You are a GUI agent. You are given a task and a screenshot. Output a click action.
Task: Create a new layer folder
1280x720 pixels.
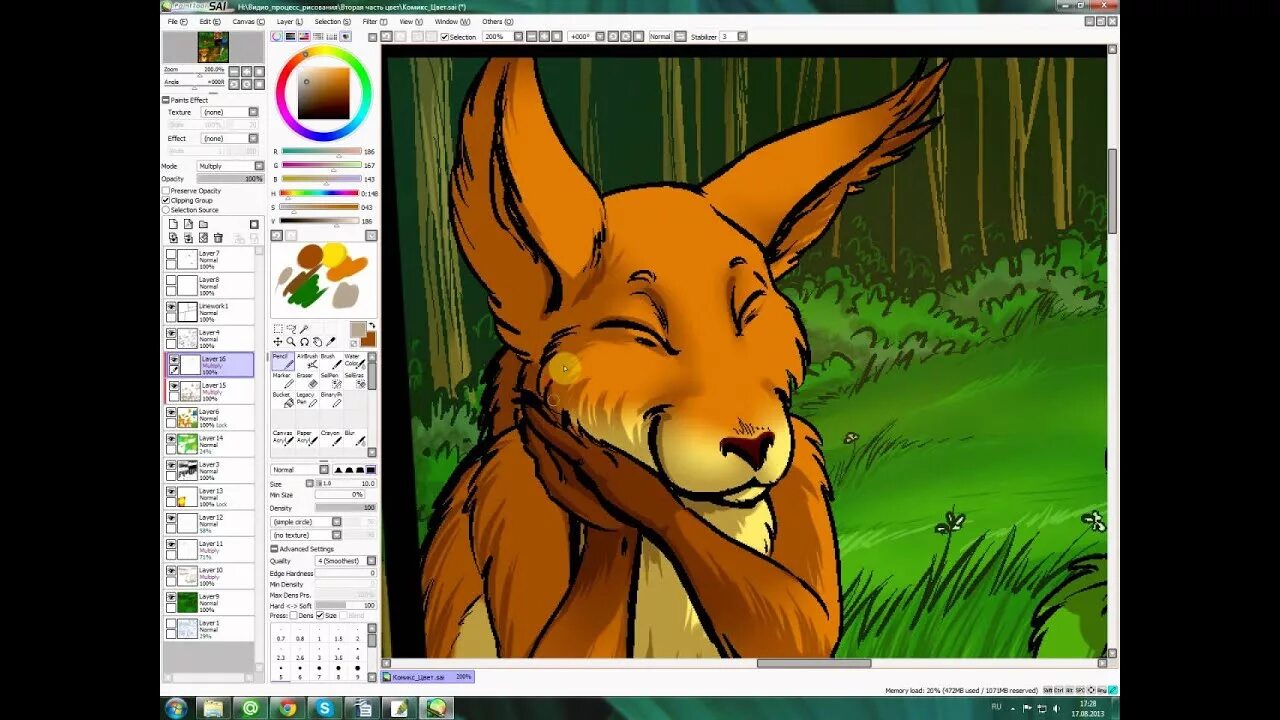pos(203,224)
